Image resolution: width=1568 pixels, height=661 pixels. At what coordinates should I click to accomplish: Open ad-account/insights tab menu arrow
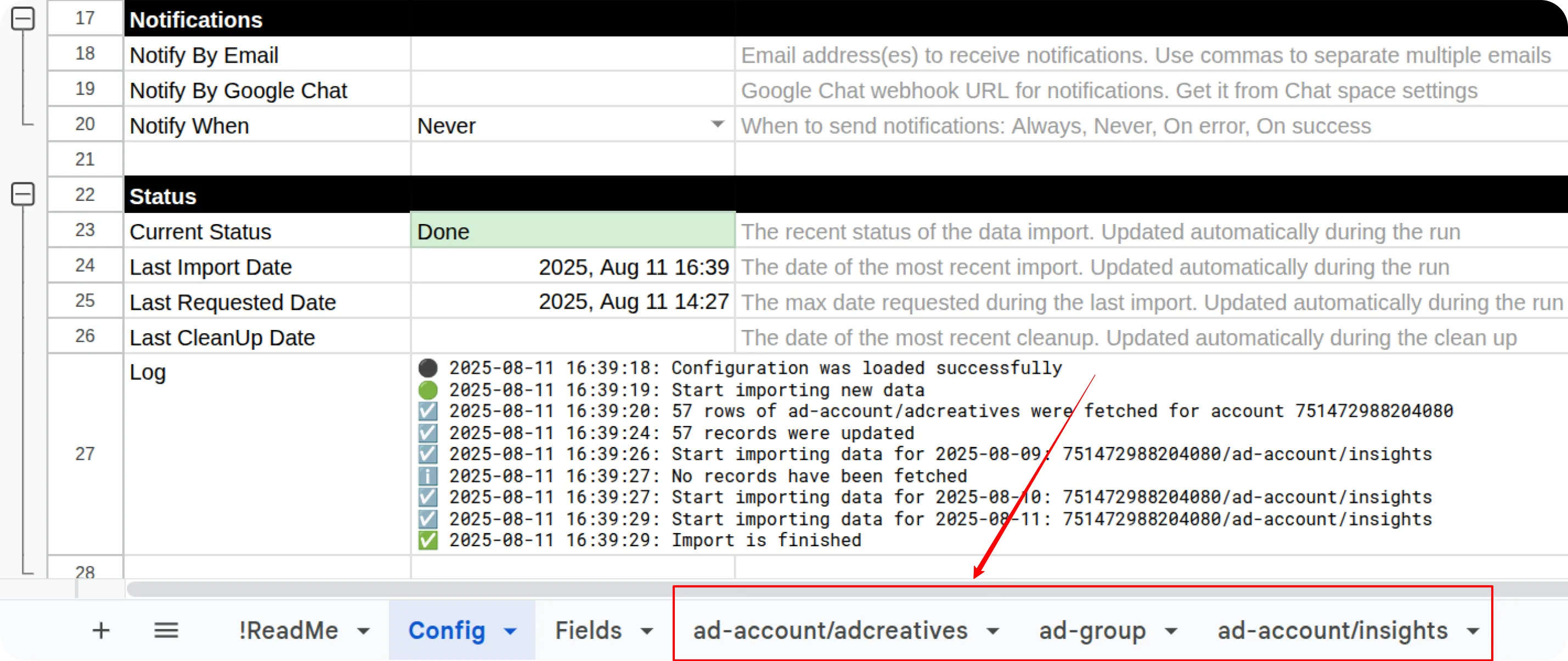coord(1473,631)
